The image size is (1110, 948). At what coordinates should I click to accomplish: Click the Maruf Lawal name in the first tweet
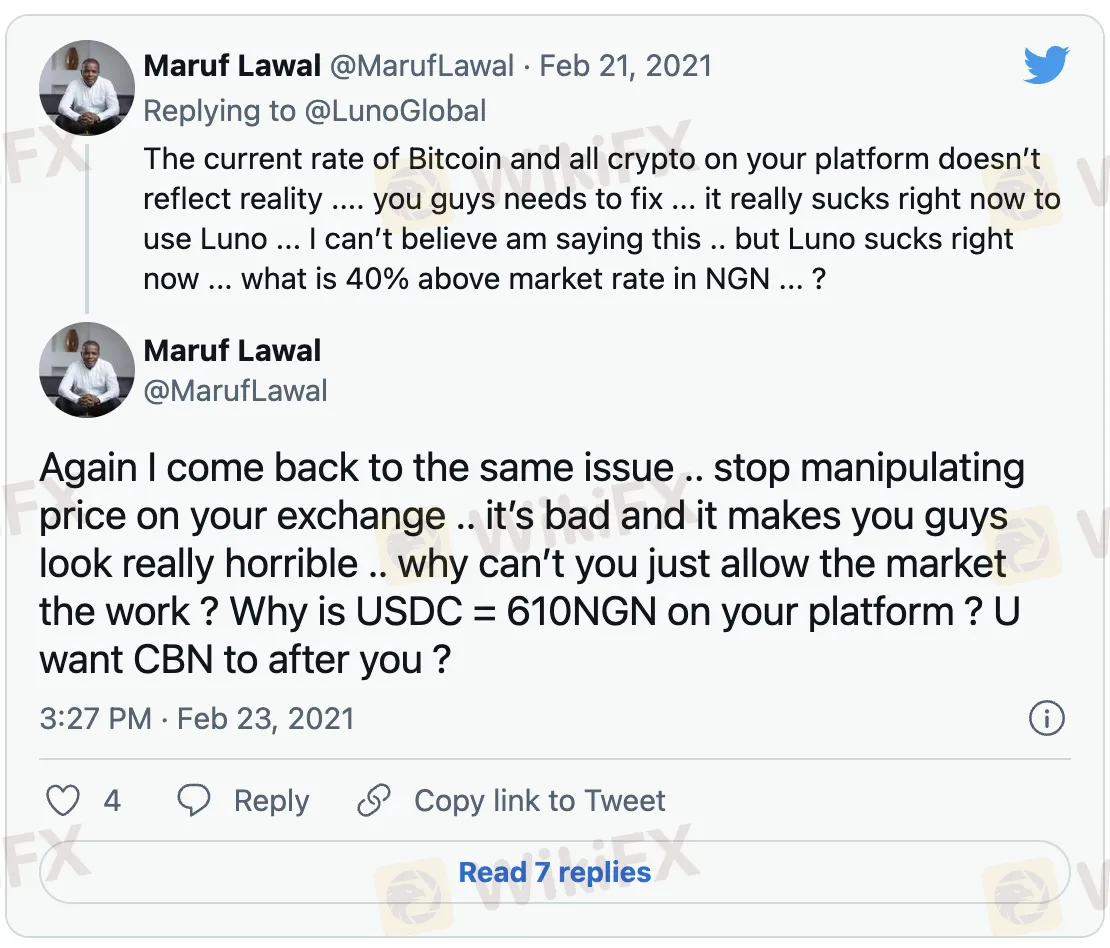[x=232, y=66]
